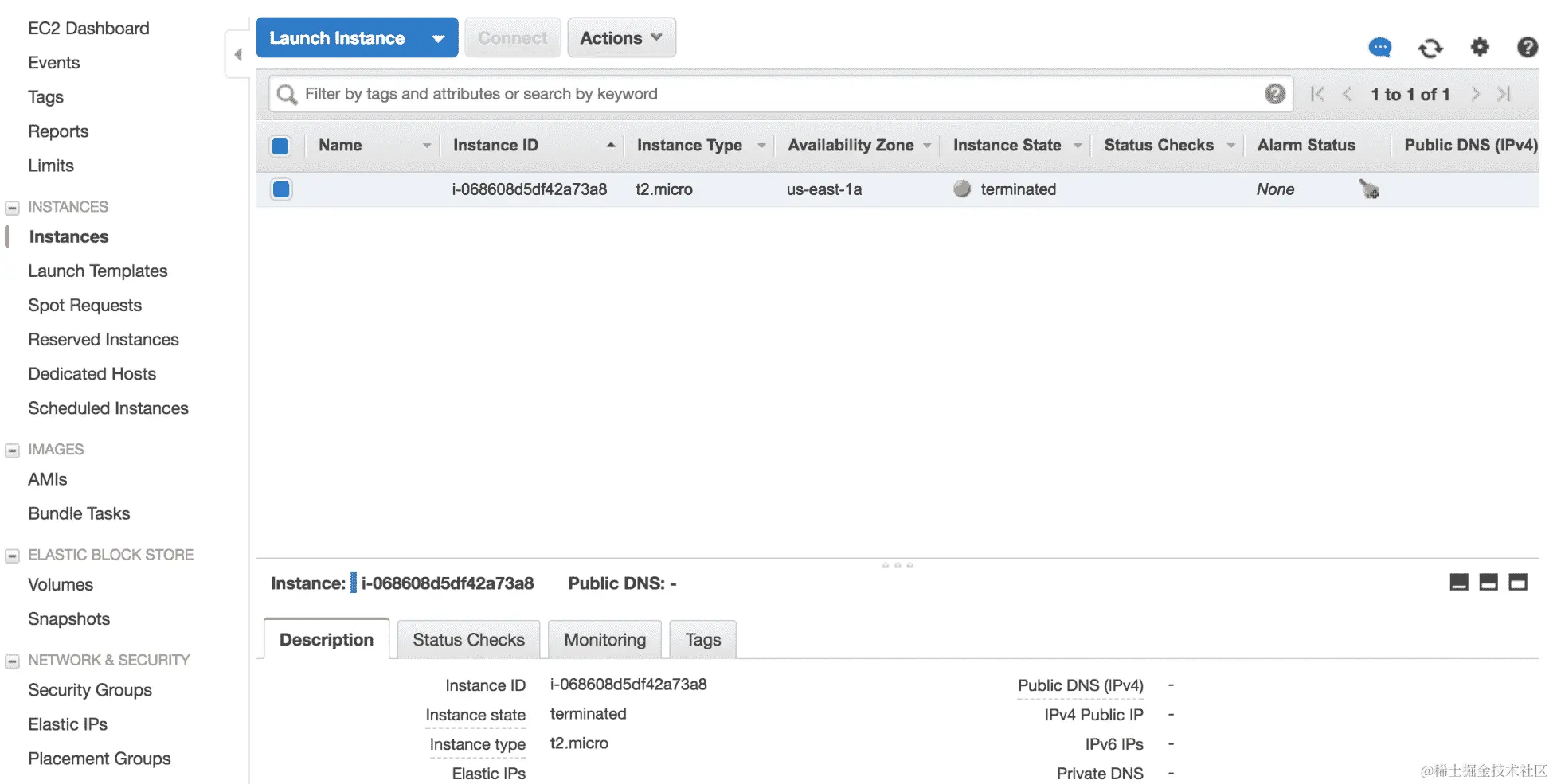Screen dimensions: 1553x784
Task: Click Public DNS (IPv4) column header
Action: pos(1471,145)
